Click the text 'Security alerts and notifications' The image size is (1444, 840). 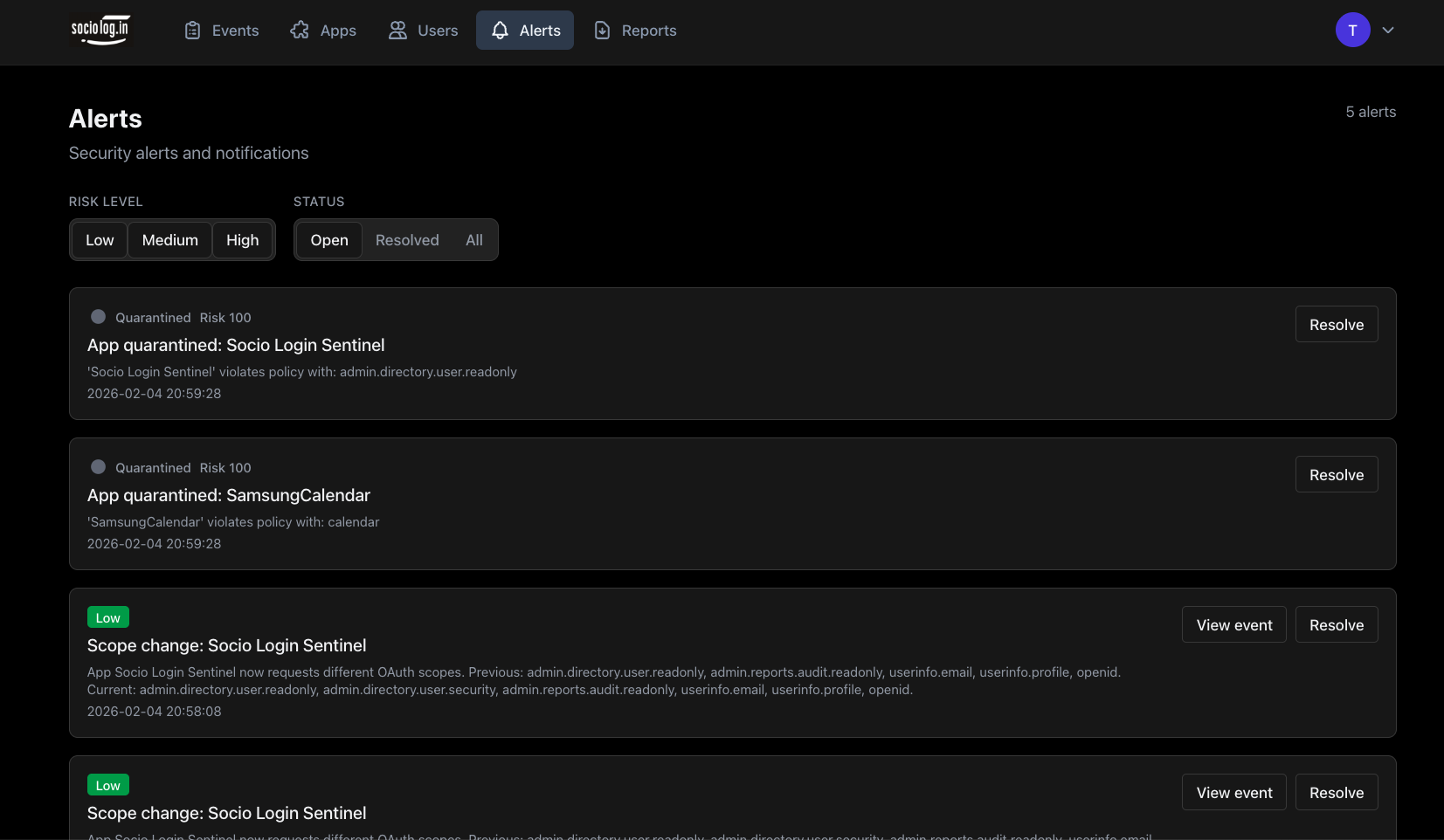point(189,154)
